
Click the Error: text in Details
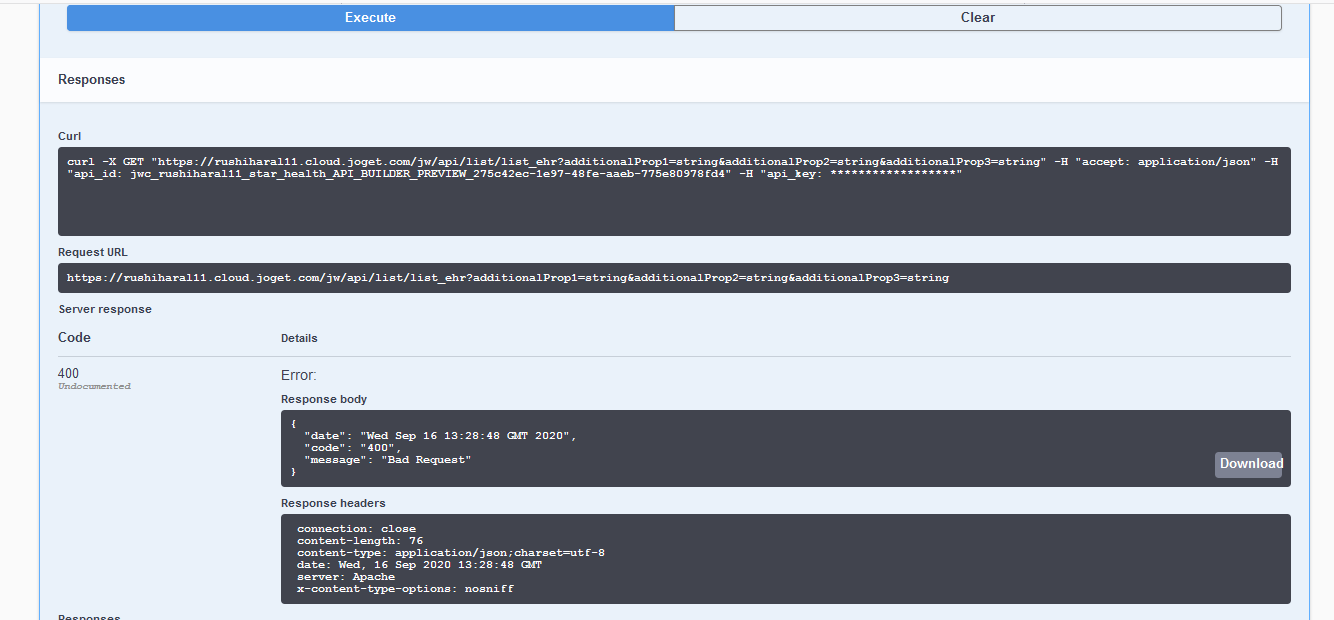pos(298,376)
